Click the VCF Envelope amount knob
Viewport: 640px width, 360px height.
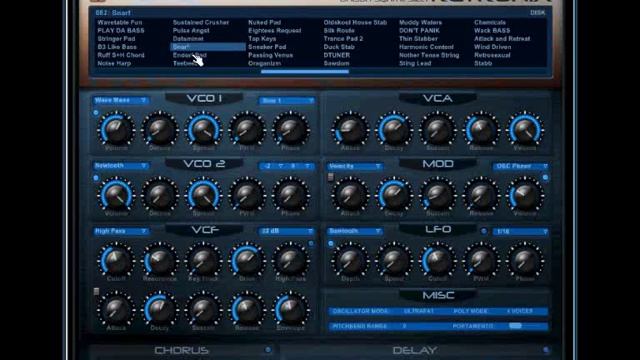point(291,309)
